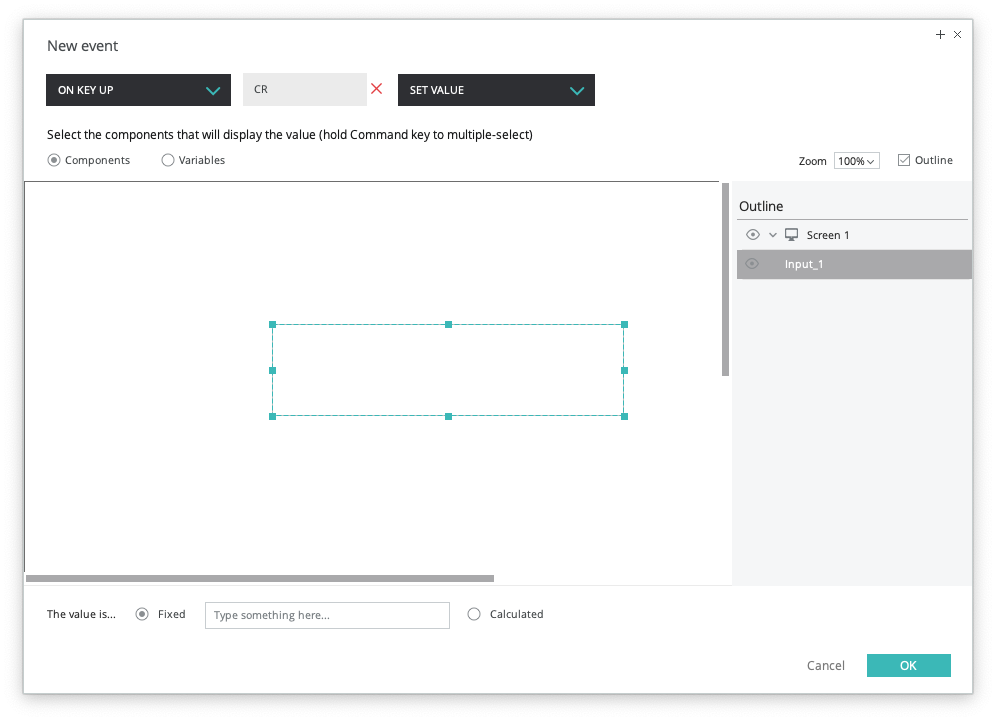The width and height of the screenshot is (996, 721).
Task: Click the canvas horizontal scrollbar
Action: coord(260,579)
